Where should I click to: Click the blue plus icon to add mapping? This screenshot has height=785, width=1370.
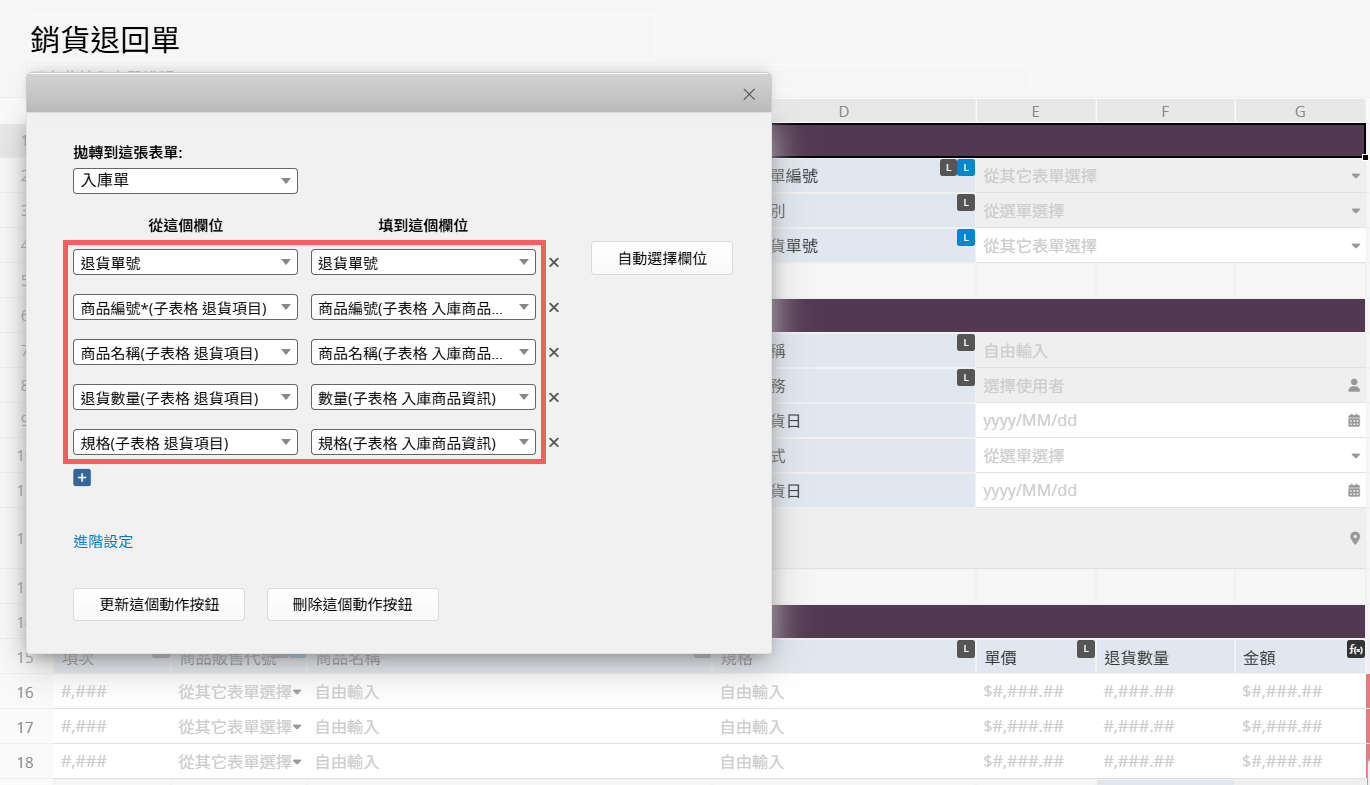pos(82,478)
